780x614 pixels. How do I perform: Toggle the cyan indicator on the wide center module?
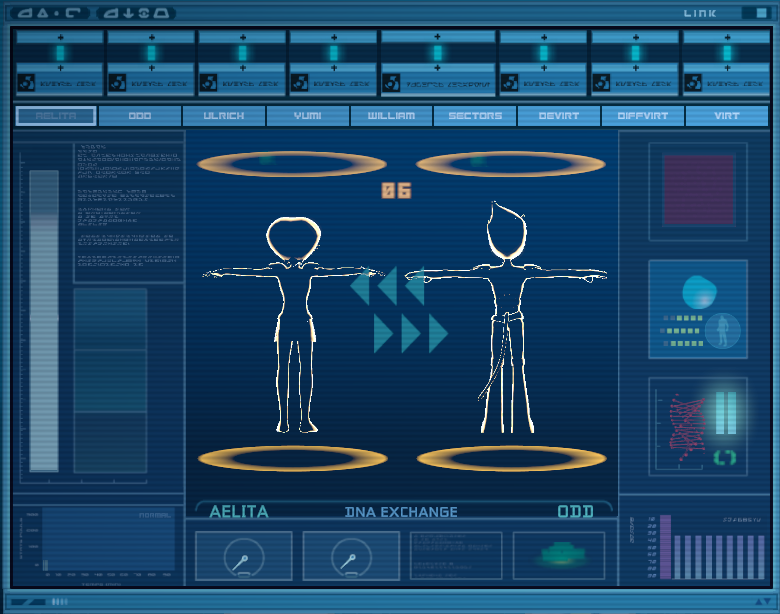coord(437,53)
